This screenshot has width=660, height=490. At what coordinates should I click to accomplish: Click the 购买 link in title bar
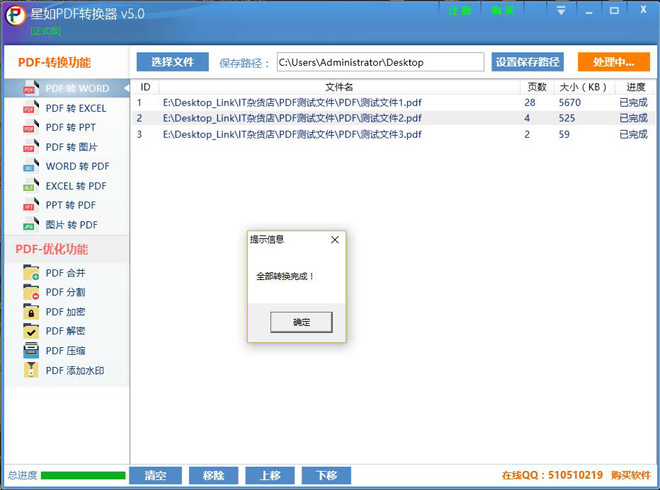pyautogui.click(x=503, y=11)
